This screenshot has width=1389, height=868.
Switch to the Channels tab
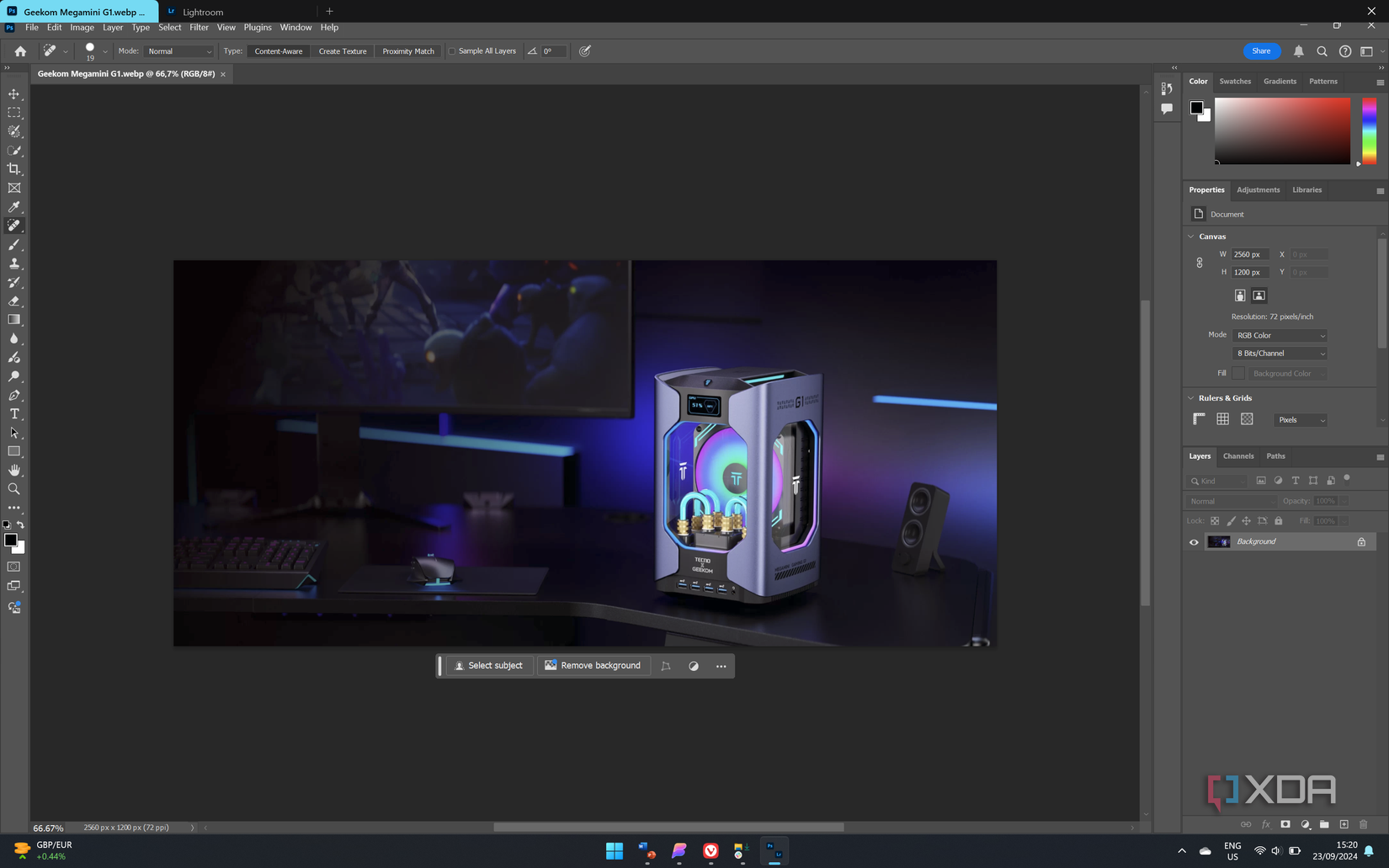click(x=1237, y=456)
